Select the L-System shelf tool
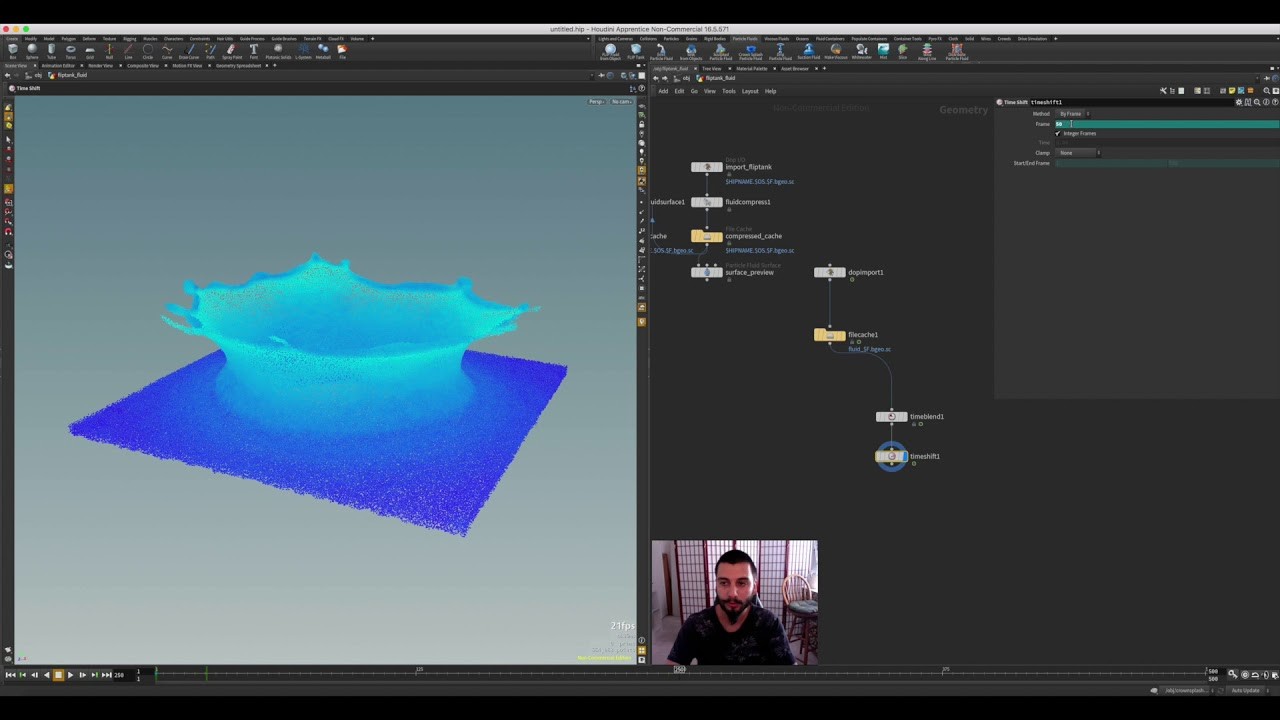Viewport: 1280px width, 720px height. pyautogui.click(x=303, y=49)
